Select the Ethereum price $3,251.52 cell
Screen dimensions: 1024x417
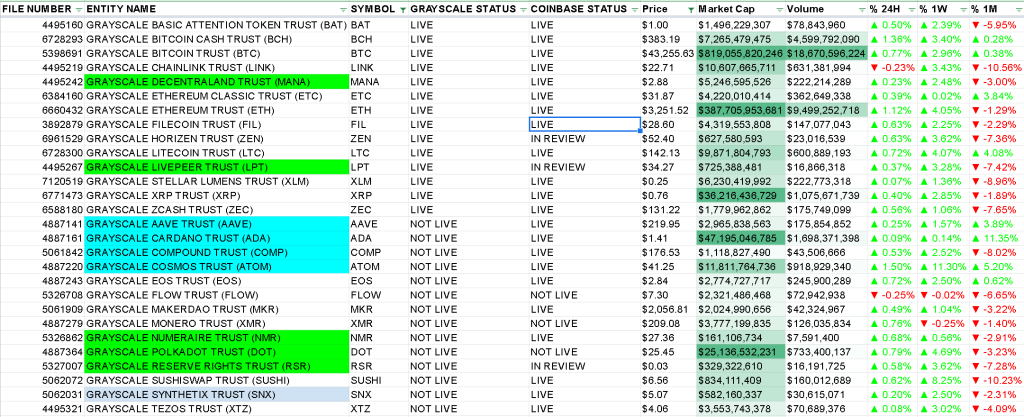click(669, 110)
